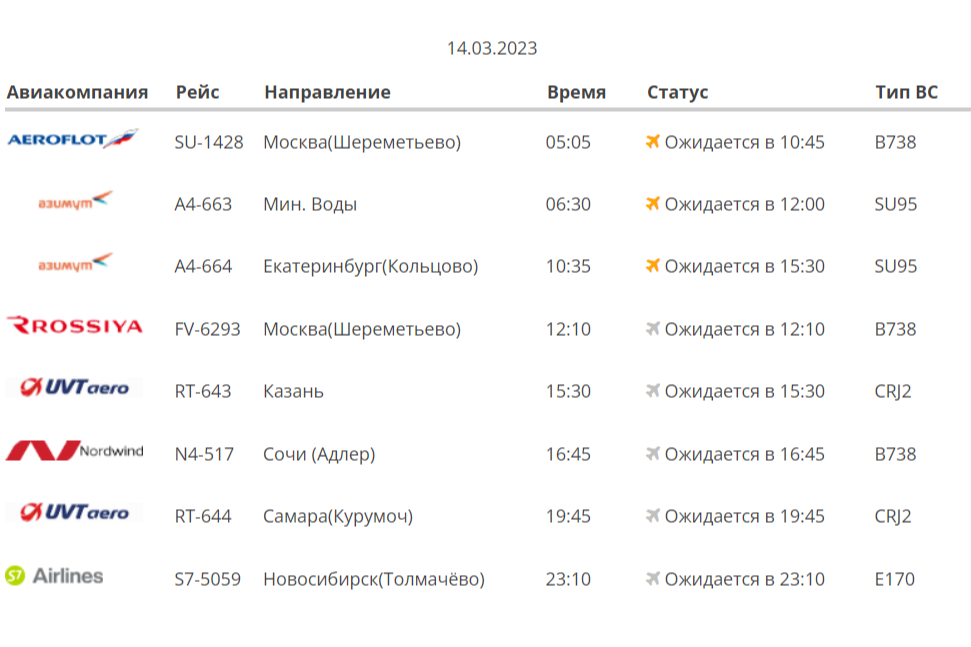The width and height of the screenshot is (971, 647).
Task: Click the Azimuth logo in the A4-663 row
Action: pos(76,200)
